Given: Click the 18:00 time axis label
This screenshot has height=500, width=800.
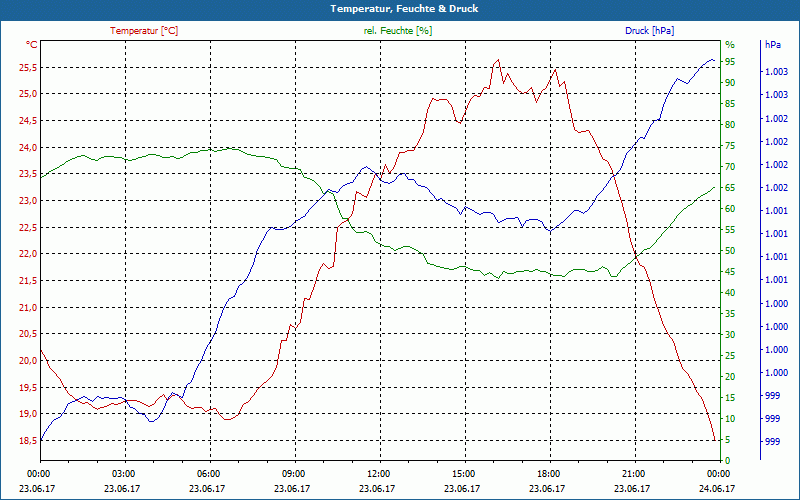Looking at the screenshot, I should (x=547, y=473).
